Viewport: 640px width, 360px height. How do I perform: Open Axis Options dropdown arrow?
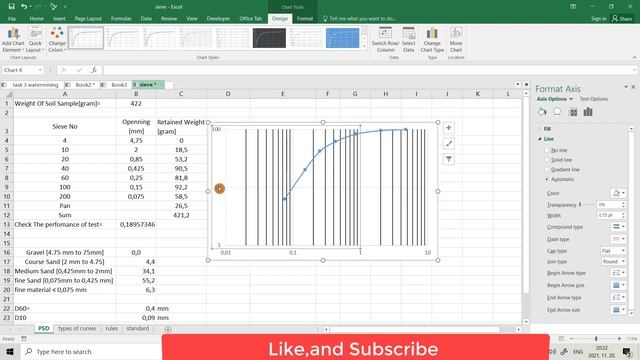[x=571, y=99]
